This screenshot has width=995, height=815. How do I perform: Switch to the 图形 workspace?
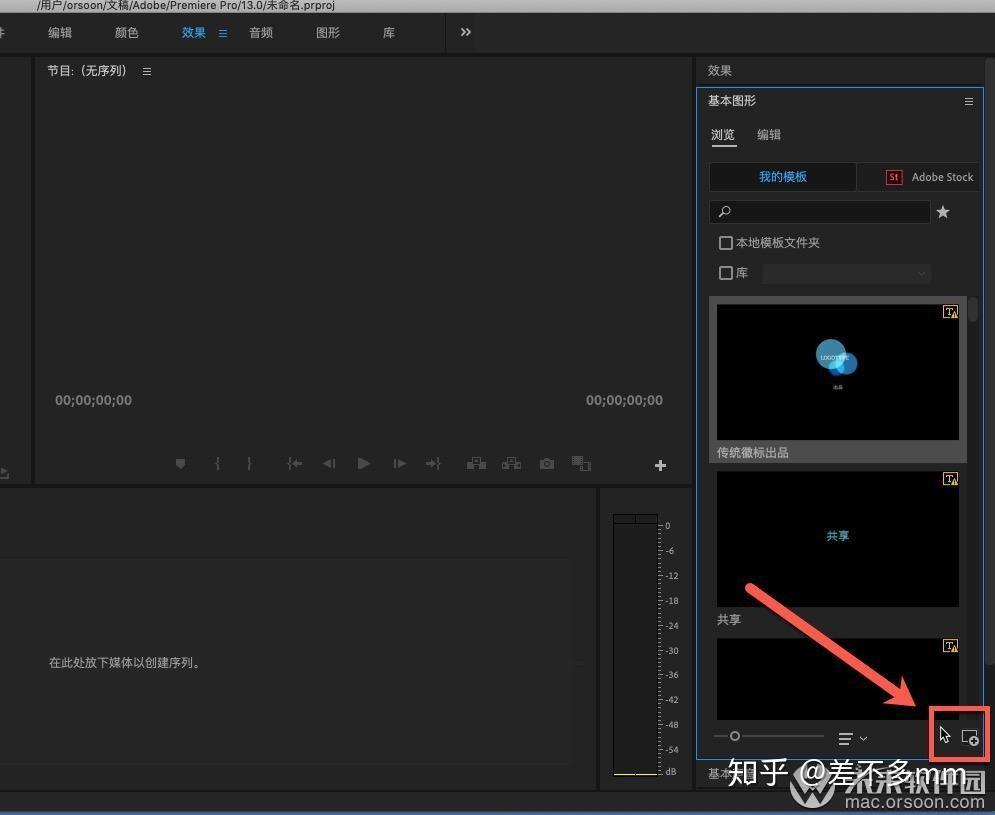pos(327,32)
